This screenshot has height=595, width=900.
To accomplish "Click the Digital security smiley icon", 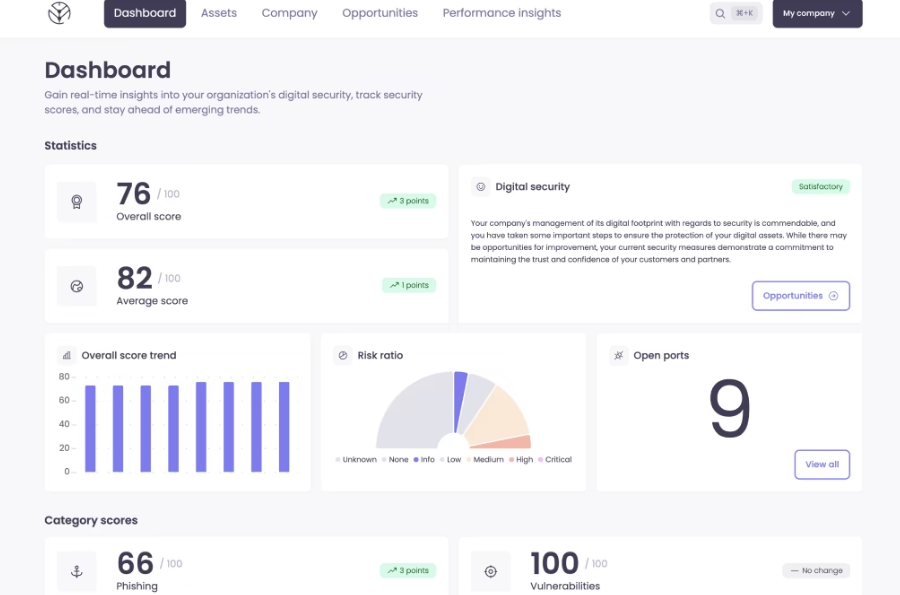I will point(480,186).
